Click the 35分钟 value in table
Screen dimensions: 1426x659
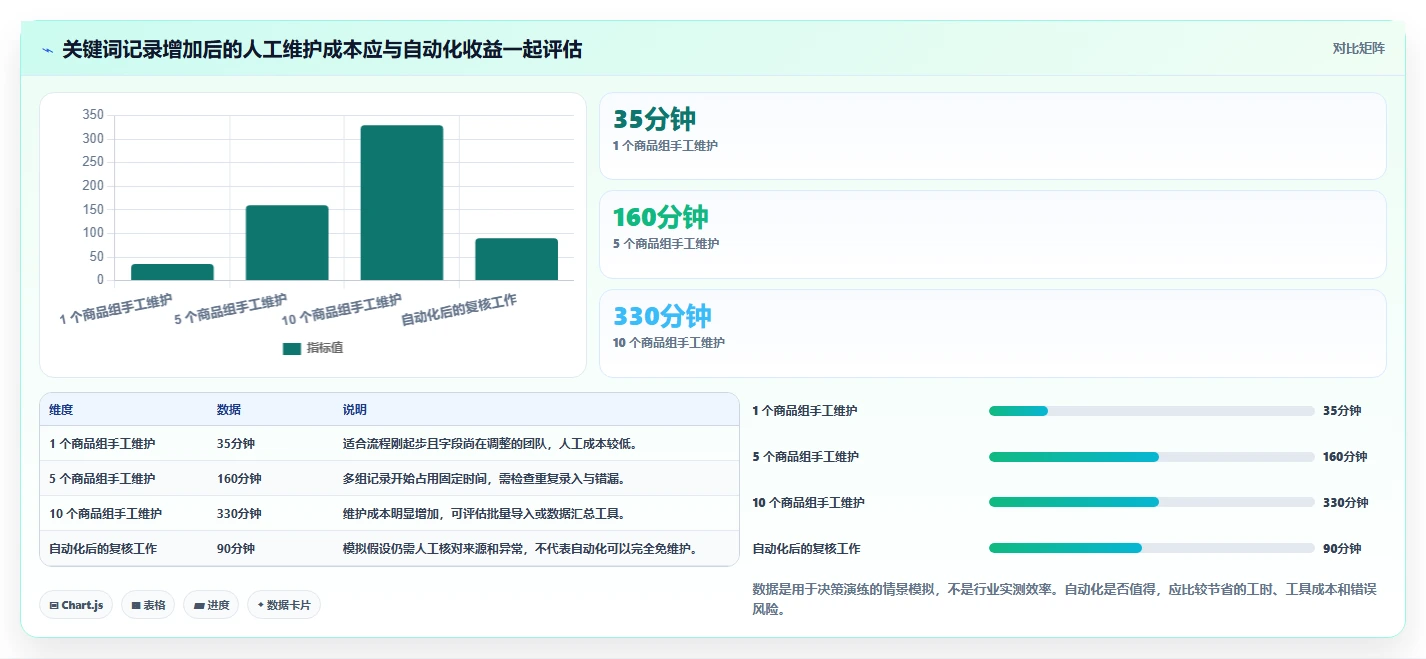click(x=236, y=443)
